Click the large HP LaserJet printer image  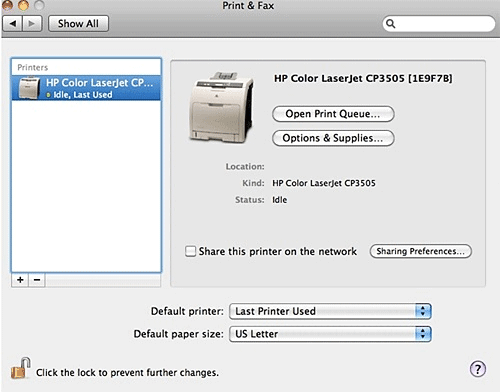221,107
